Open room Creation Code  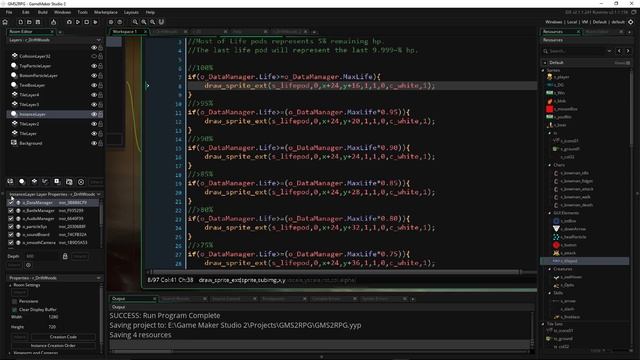63,337
